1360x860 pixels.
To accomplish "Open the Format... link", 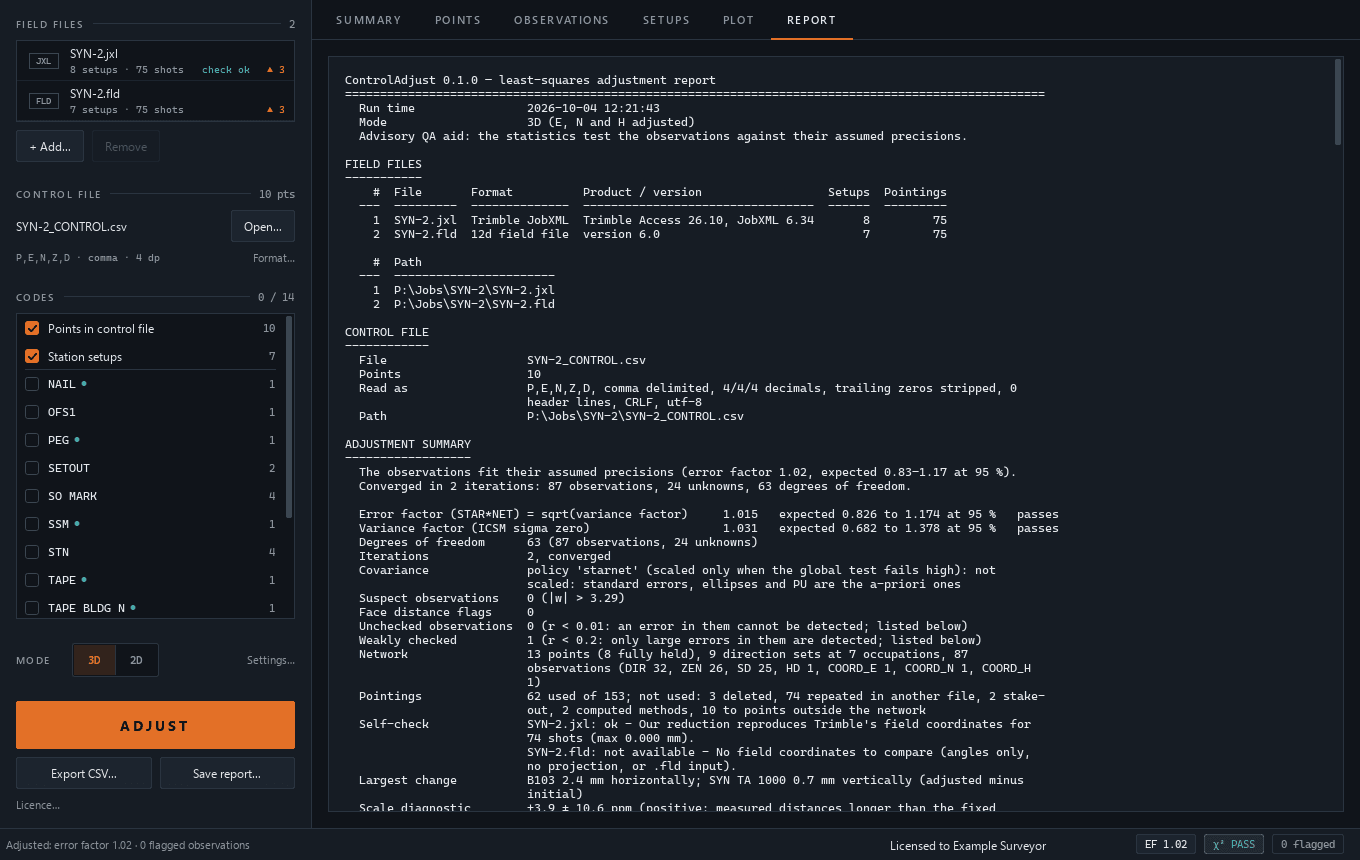I will [x=274, y=258].
